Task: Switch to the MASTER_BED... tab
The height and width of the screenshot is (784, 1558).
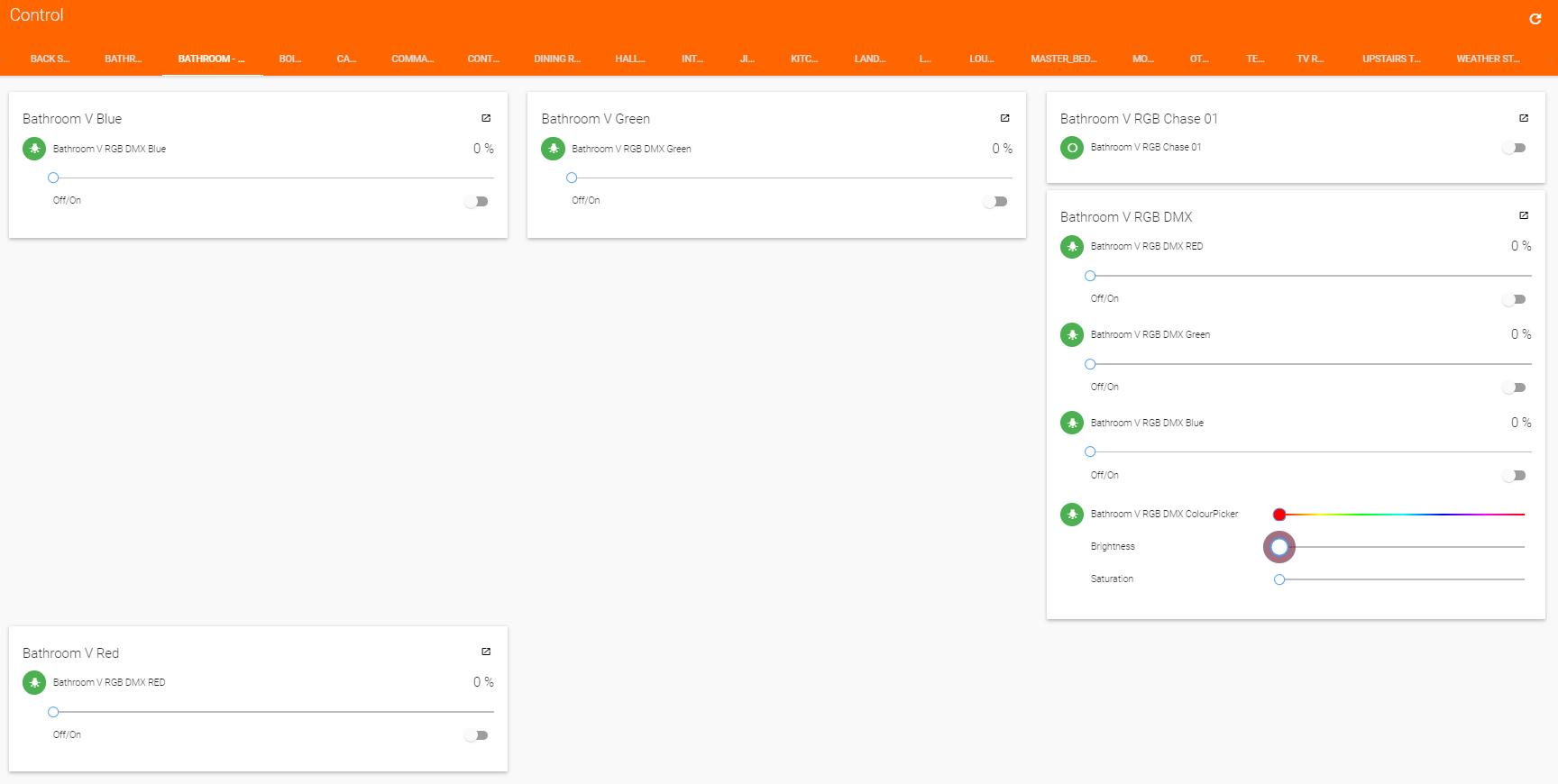Action: (x=1064, y=59)
